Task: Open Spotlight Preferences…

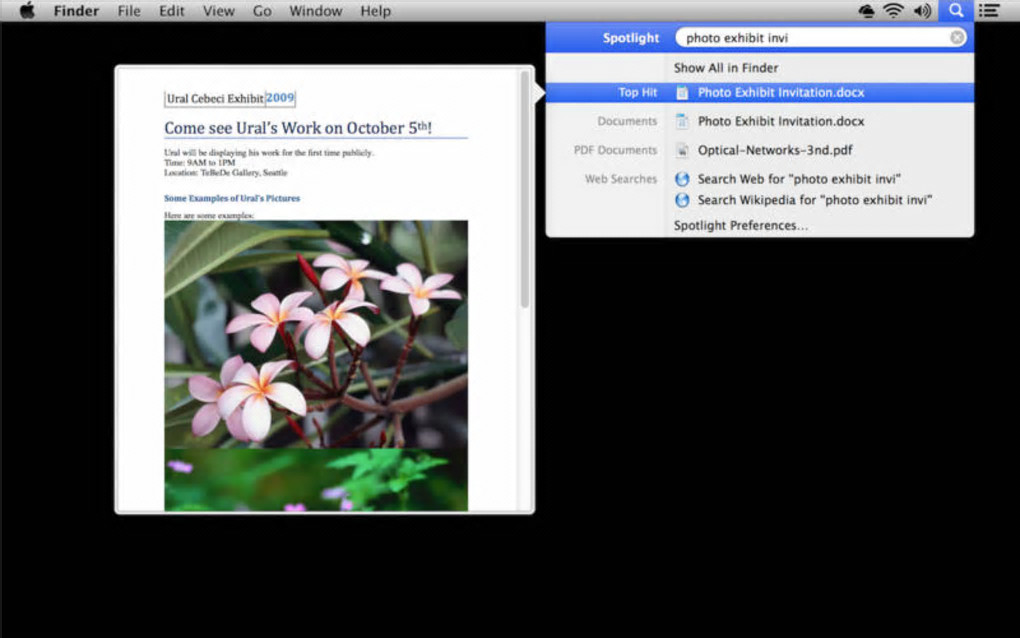Action: (741, 226)
